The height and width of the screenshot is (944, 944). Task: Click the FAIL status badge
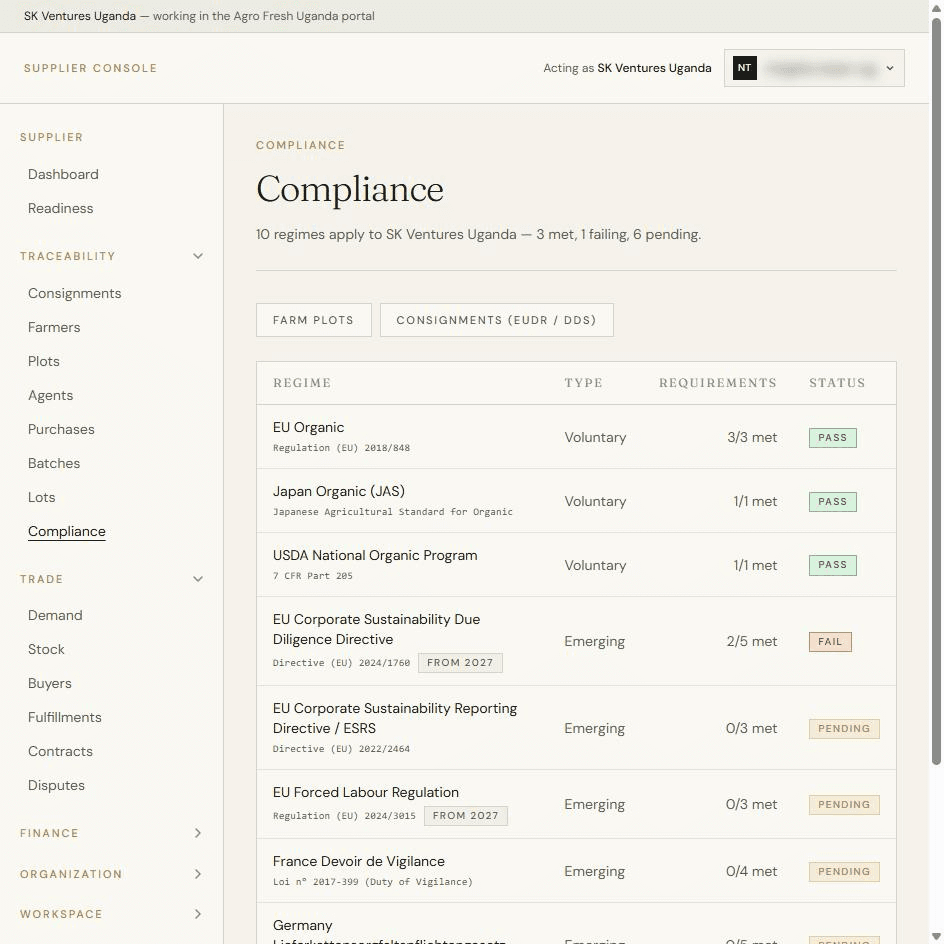tap(830, 642)
